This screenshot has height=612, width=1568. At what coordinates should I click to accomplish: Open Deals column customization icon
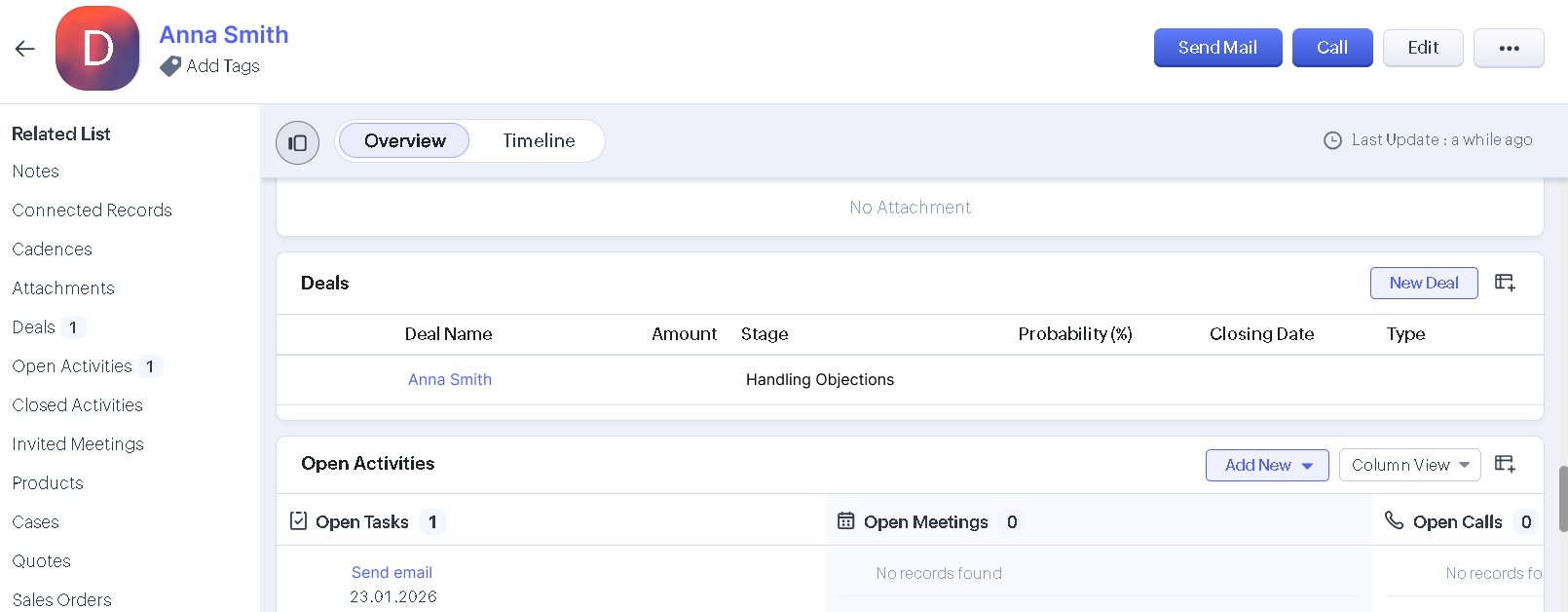(x=1505, y=283)
